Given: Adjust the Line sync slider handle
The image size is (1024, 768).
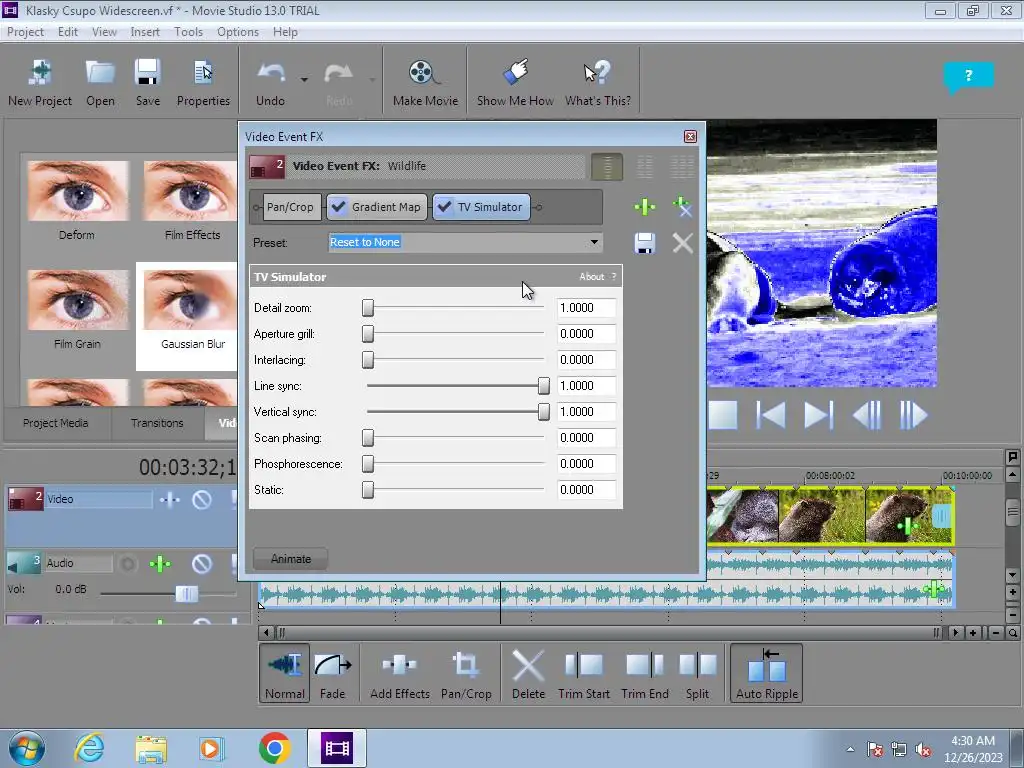Looking at the screenshot, I should click(x=543, y=386).
